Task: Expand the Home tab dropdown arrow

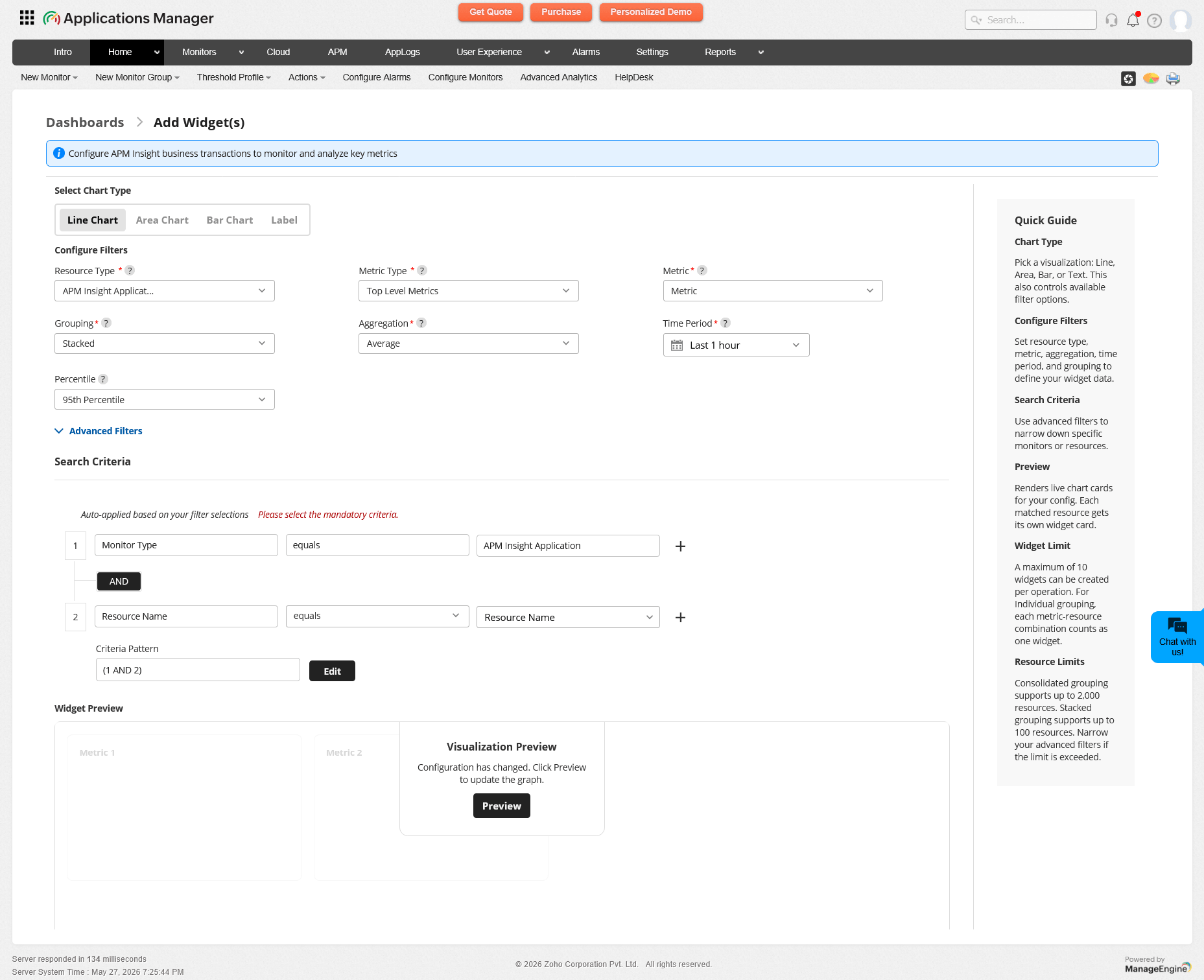Action: tap(157, 52)
